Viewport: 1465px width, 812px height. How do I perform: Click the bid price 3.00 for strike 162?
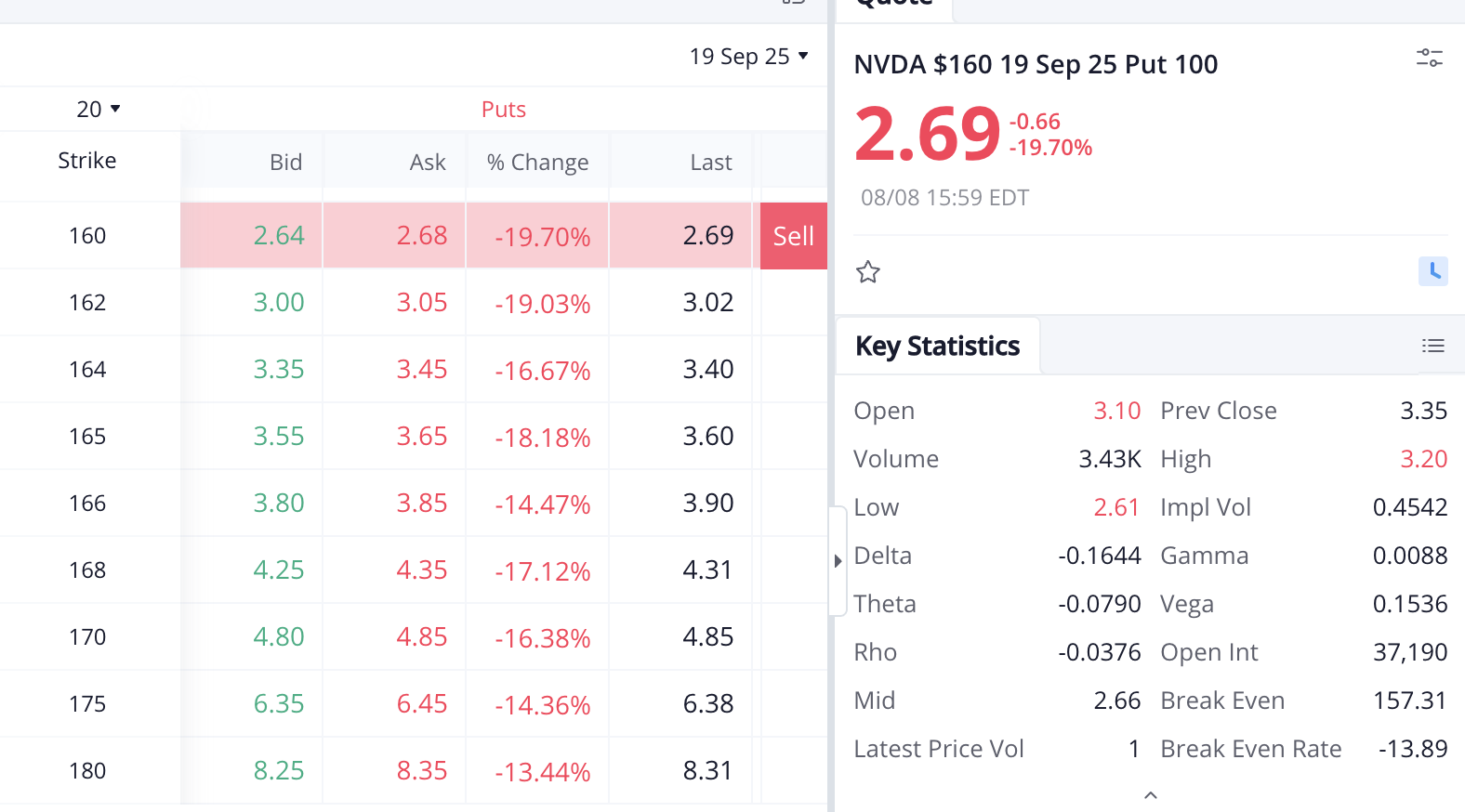(x=279, y=303)
